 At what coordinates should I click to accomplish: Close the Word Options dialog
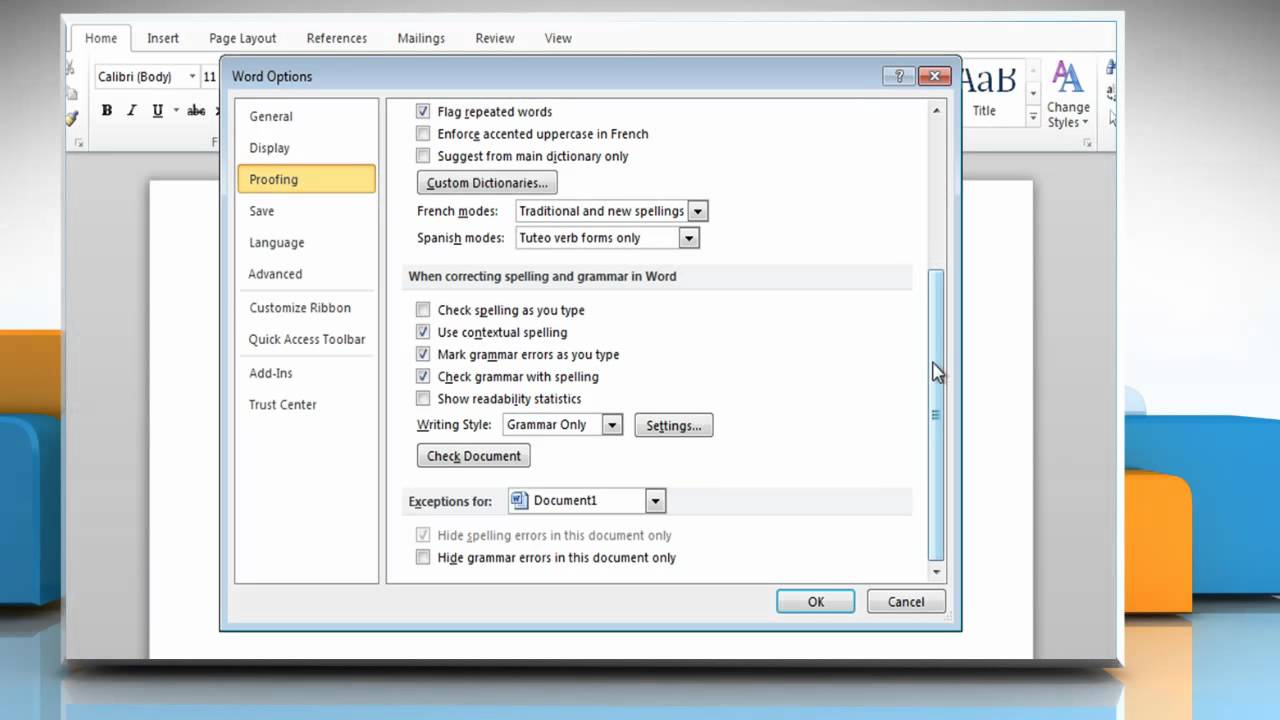934,76
